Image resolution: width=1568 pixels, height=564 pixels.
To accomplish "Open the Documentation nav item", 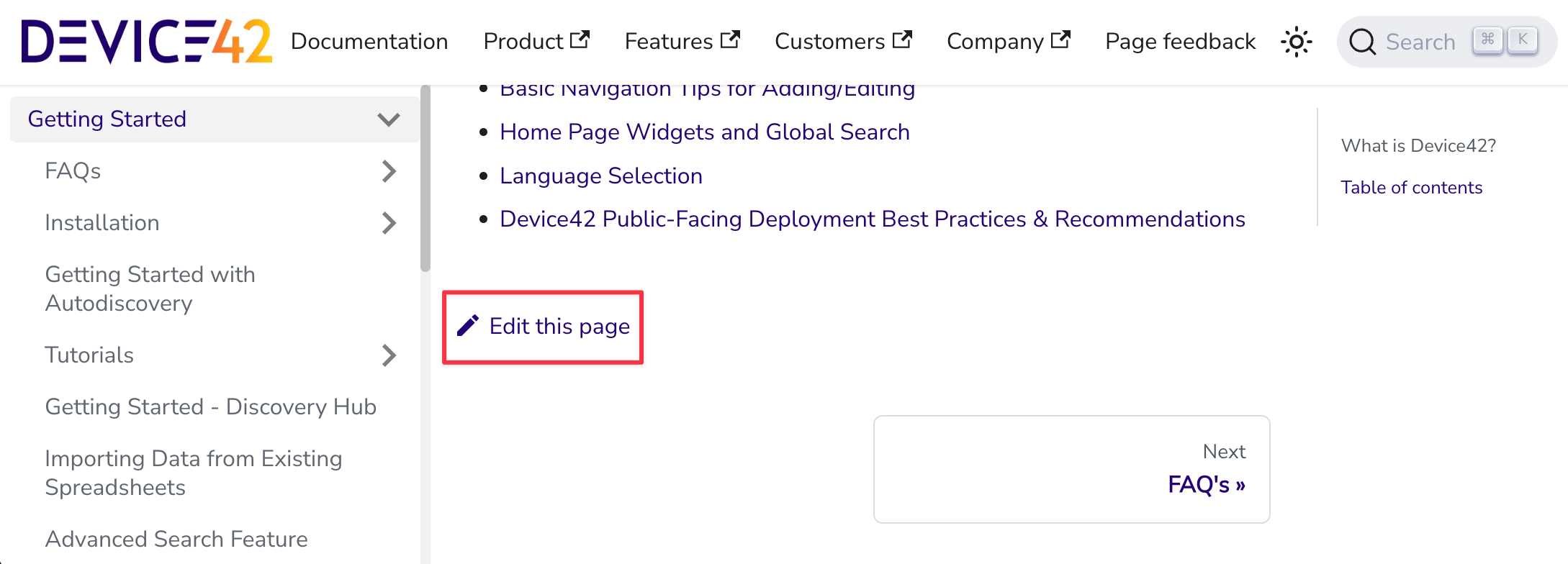I will tap(369, 42).
